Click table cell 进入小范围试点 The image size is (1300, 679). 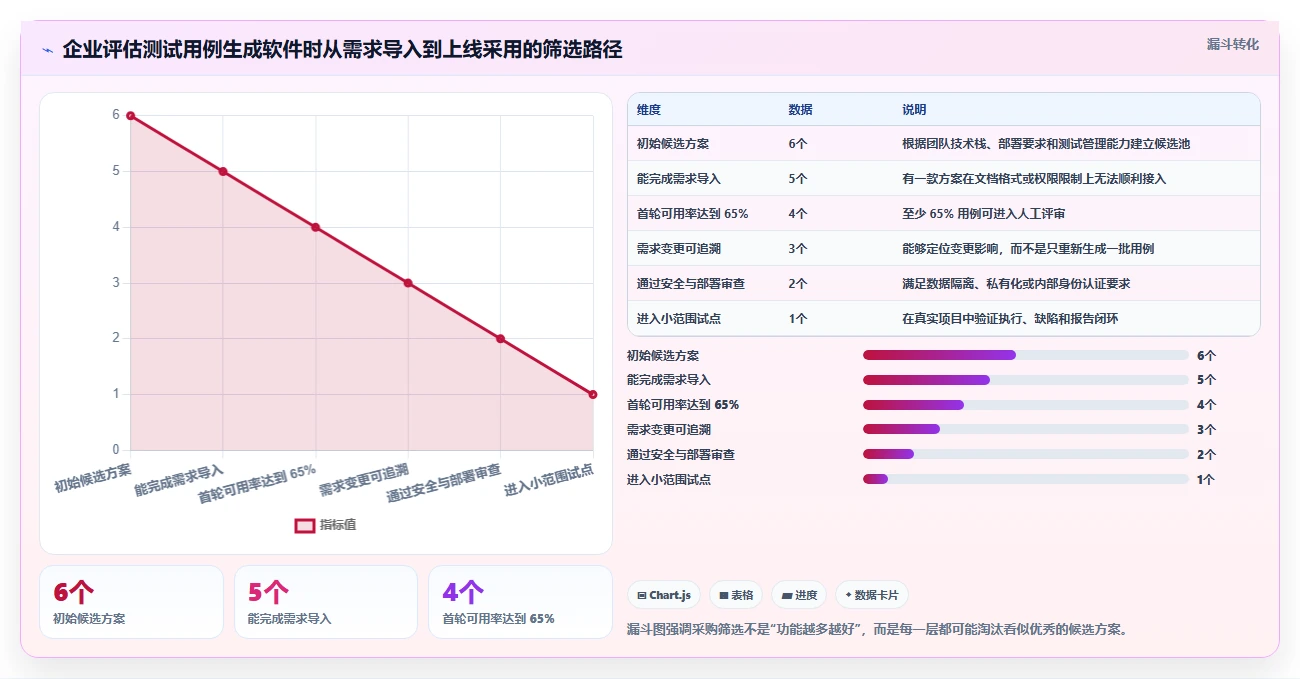679,319
